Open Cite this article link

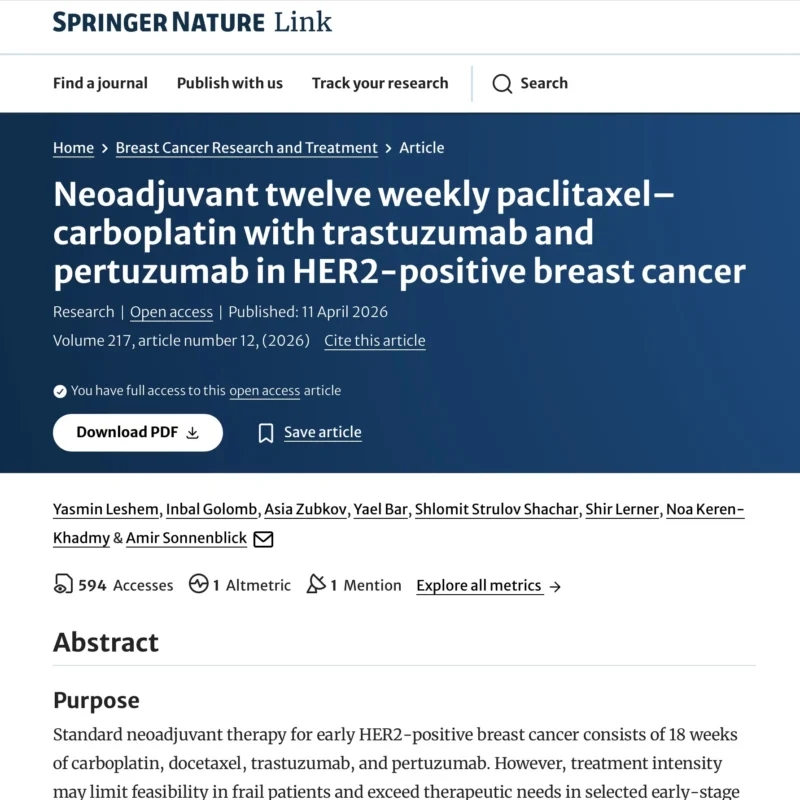(374, 341)
